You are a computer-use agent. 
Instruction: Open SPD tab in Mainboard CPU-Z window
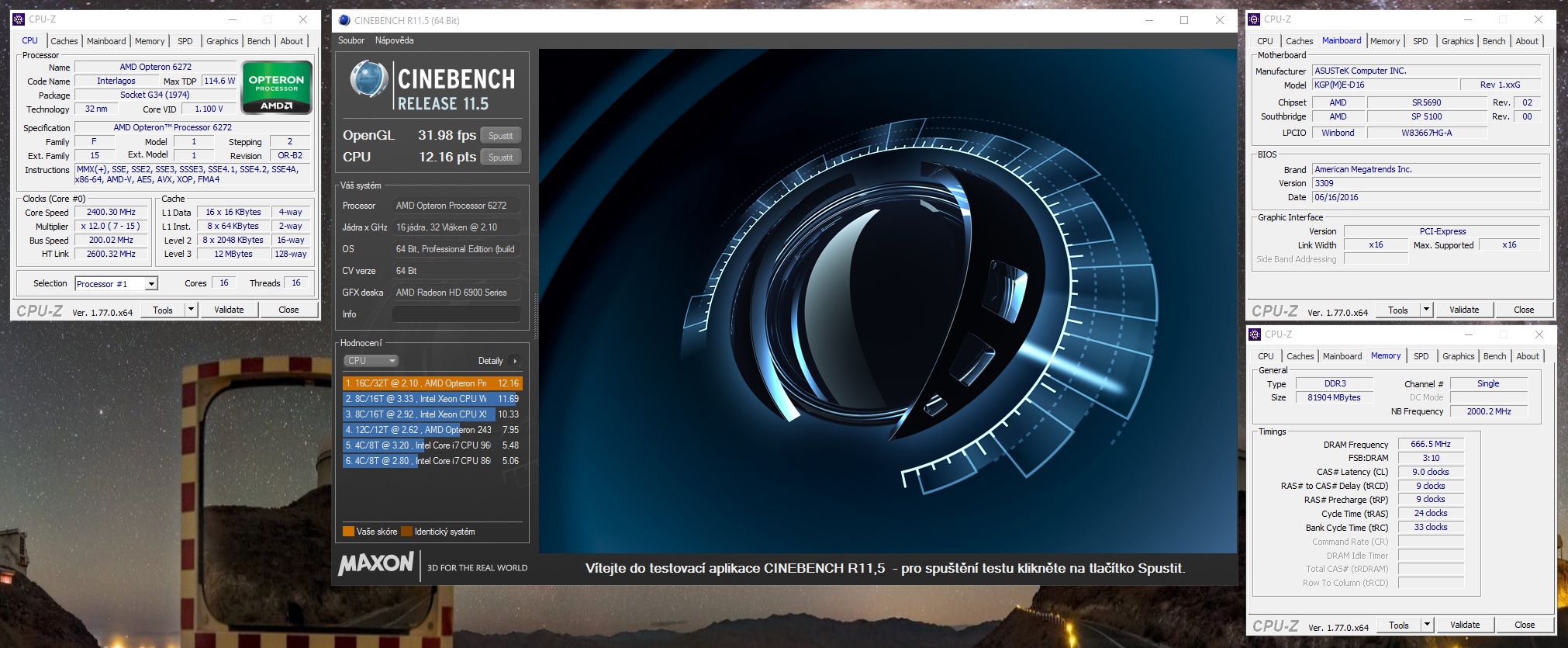tap(1421, 41)
